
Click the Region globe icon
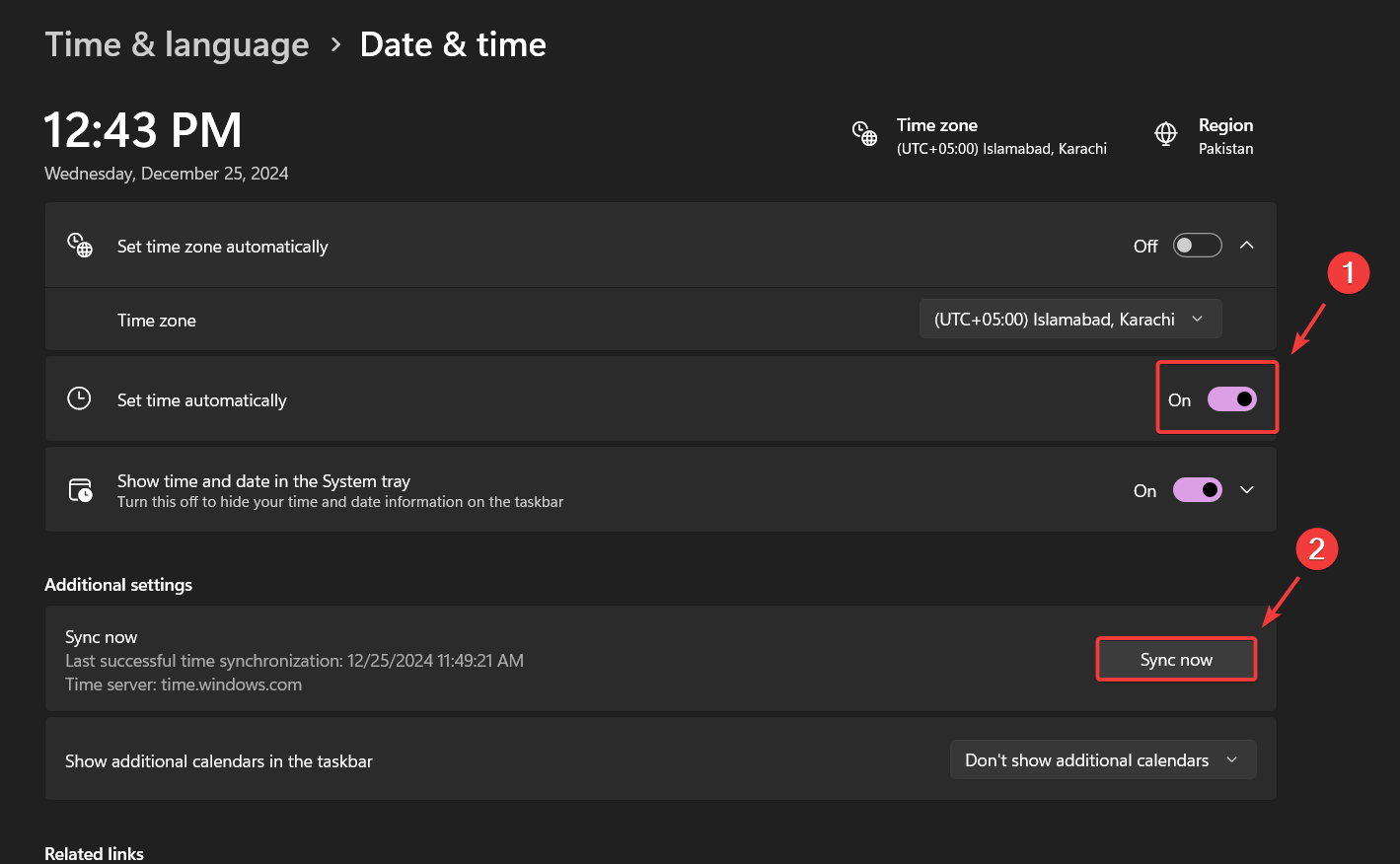[x=1165, y=134]
